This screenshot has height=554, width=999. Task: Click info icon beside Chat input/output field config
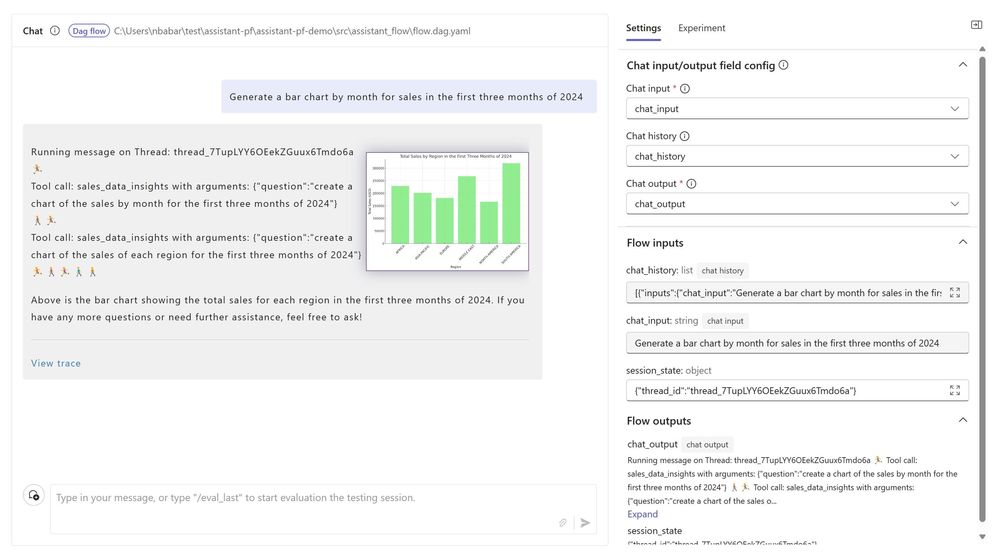point(783,65)
